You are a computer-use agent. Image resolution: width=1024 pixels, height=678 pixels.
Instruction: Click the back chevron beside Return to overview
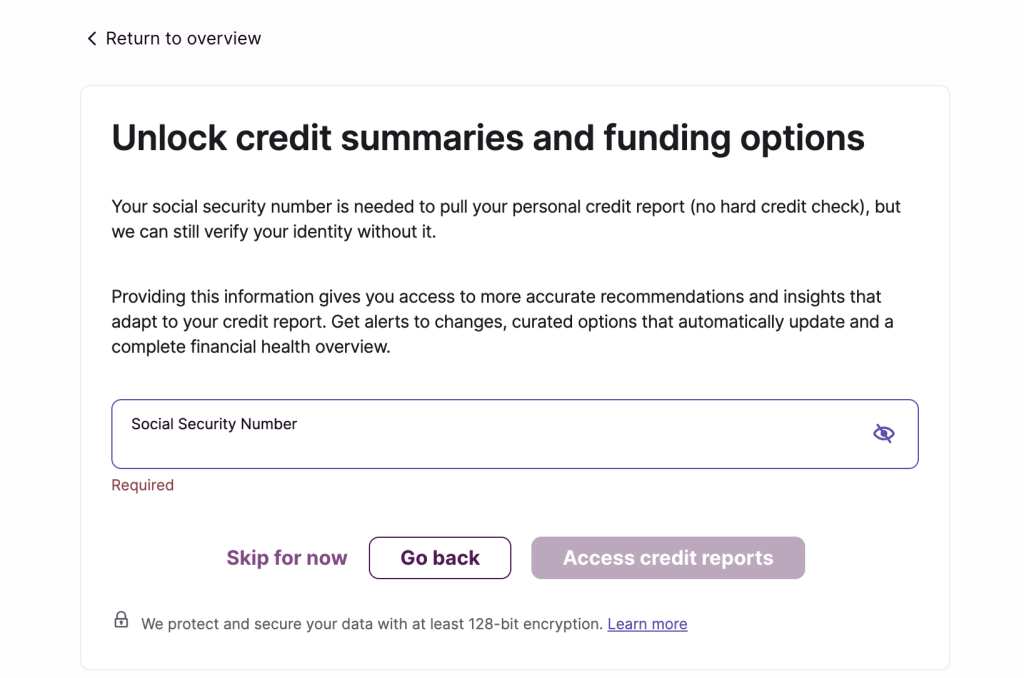[x=92, y=39]
